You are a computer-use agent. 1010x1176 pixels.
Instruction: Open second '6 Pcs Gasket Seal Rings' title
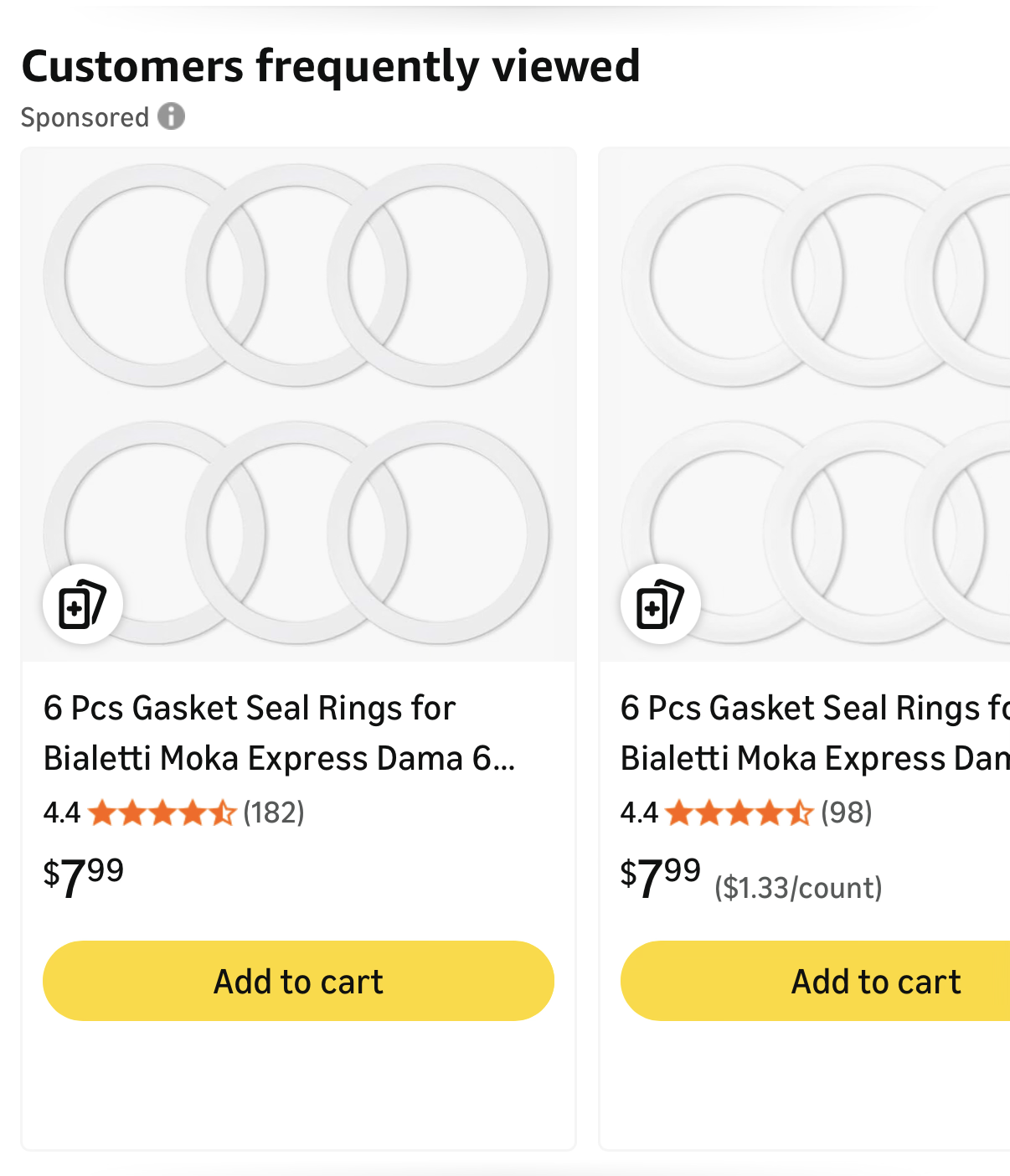coord(814,733)
